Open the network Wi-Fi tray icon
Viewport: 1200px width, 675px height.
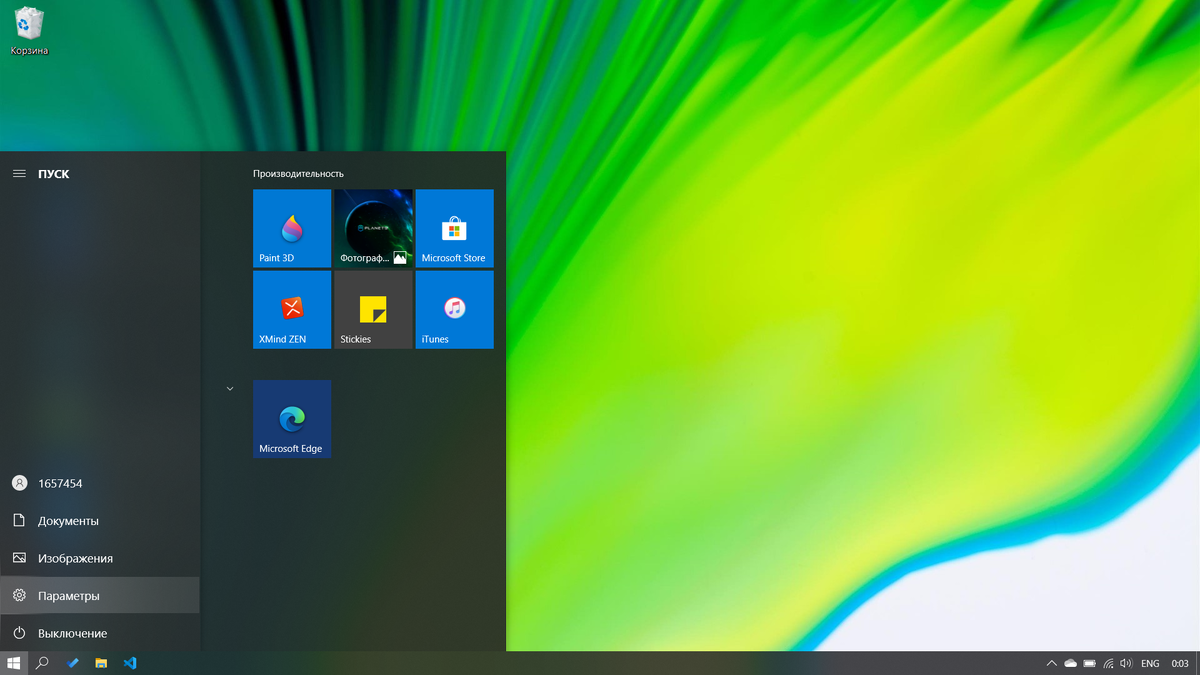pos(1108,663)
